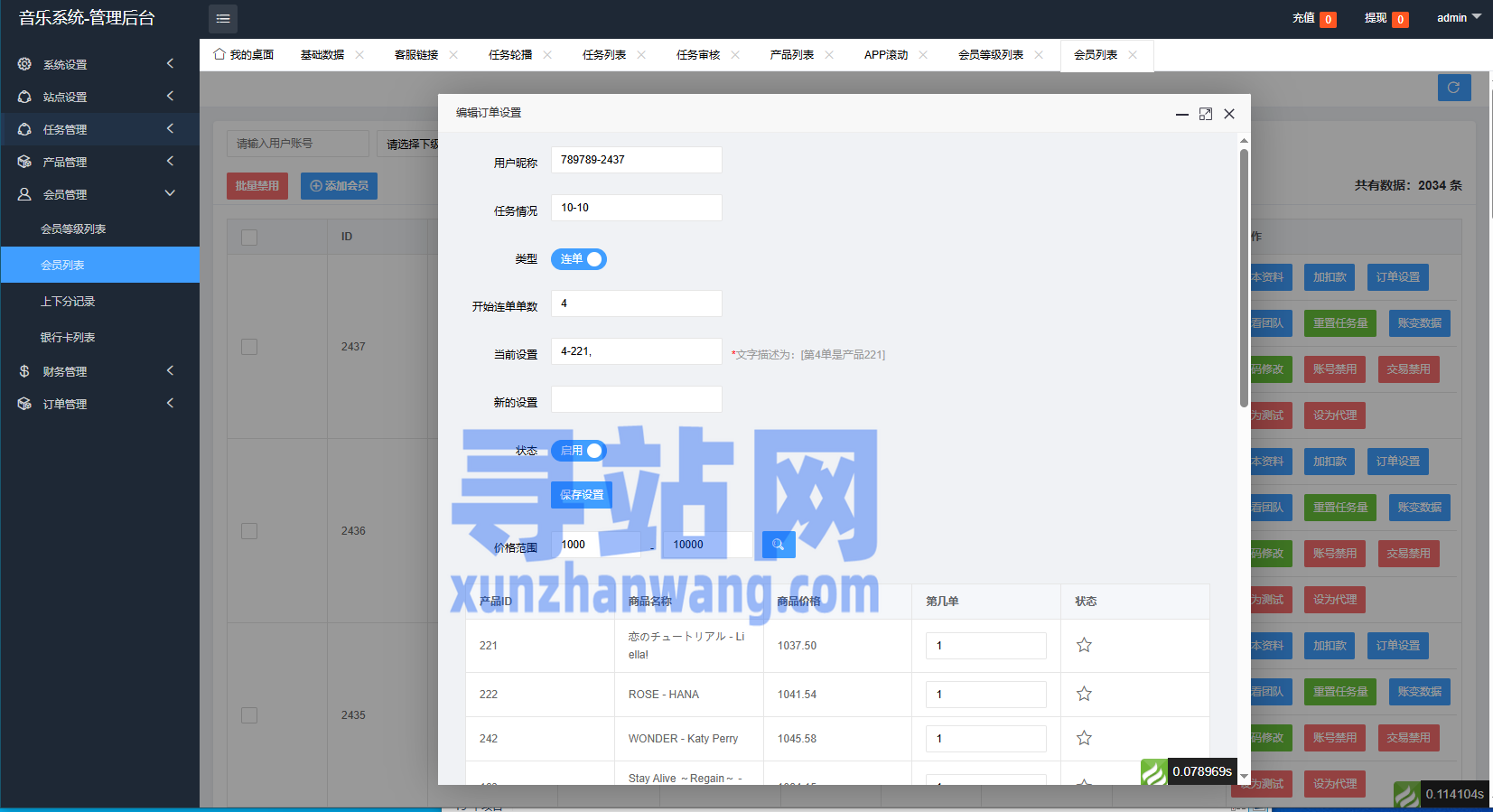Expand the 产品管理 menu chevron
Viewport: 1493px width, 812px height.
(x=170, y=161)
